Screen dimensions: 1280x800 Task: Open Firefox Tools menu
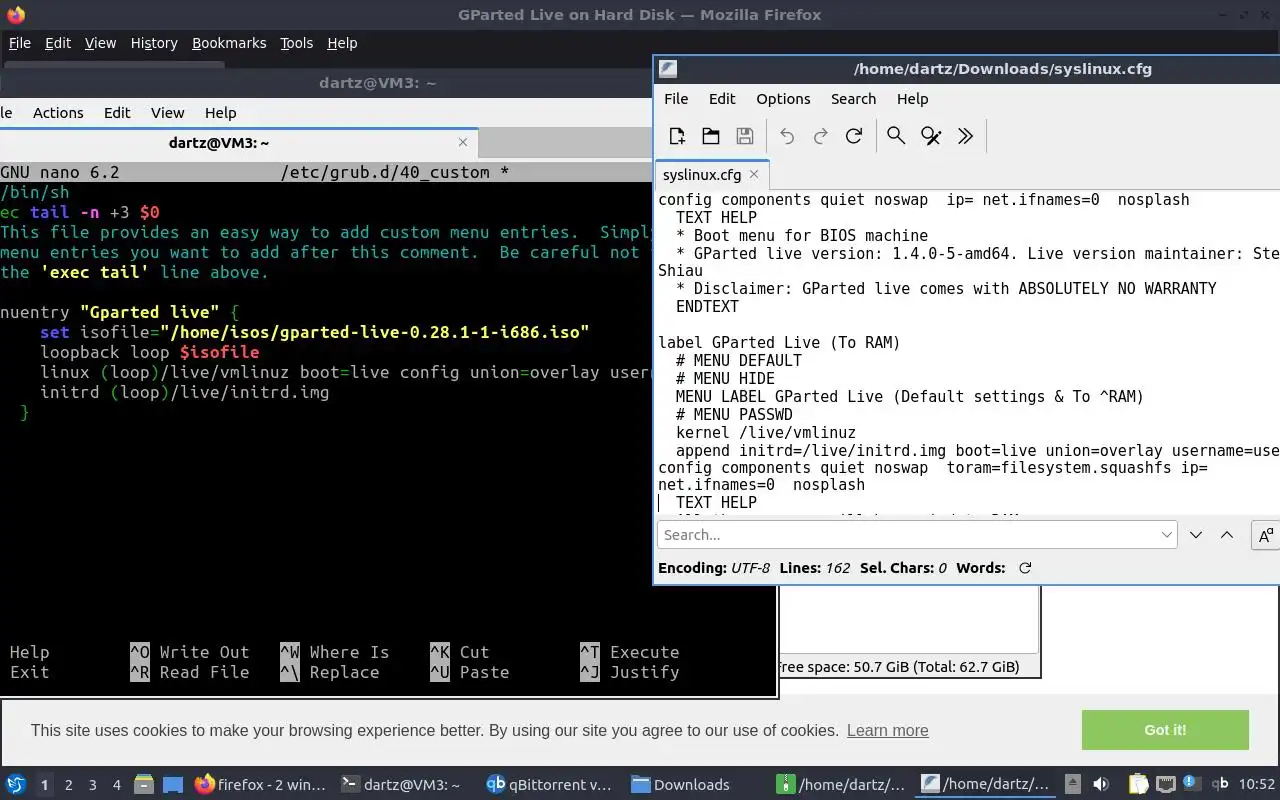(x=296, y=43)
